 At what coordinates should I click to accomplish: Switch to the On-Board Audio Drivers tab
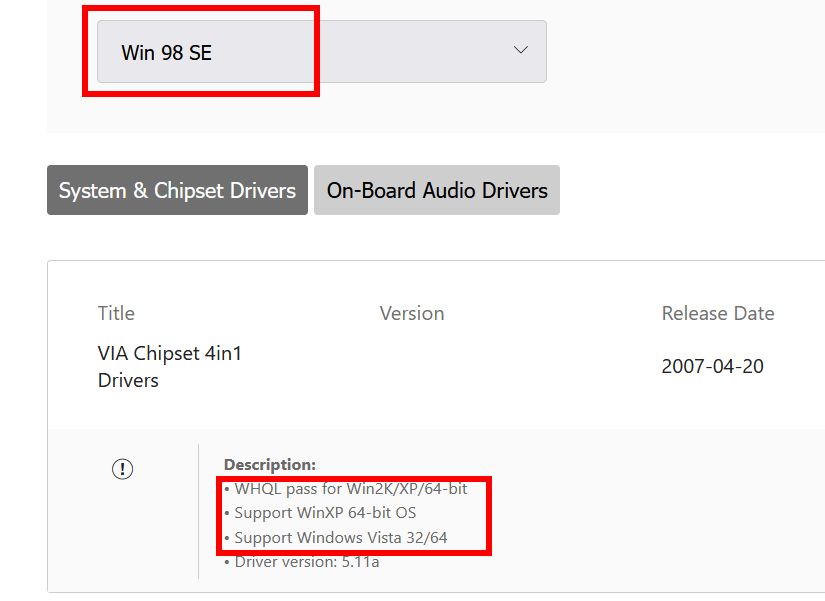[437, 190]
